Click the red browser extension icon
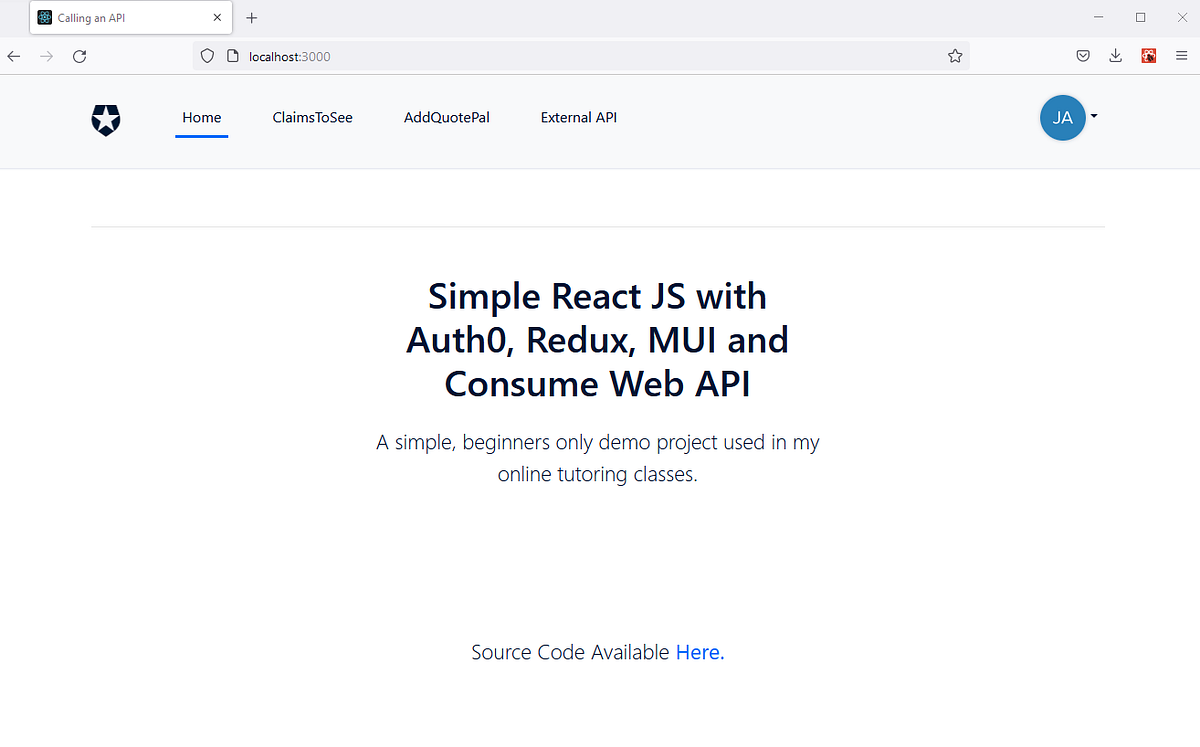This screenshot has width=1200, height=747. [1149, 55]
